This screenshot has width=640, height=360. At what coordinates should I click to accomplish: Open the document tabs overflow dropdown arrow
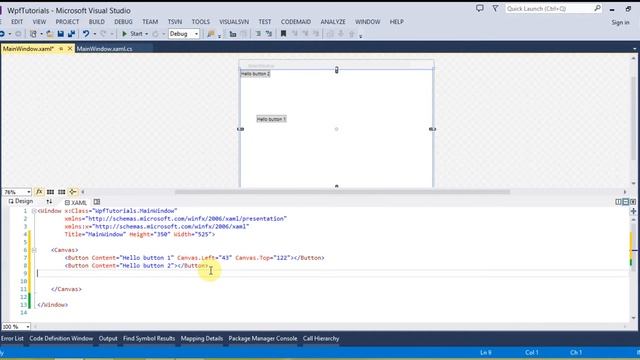coord(634,49)
